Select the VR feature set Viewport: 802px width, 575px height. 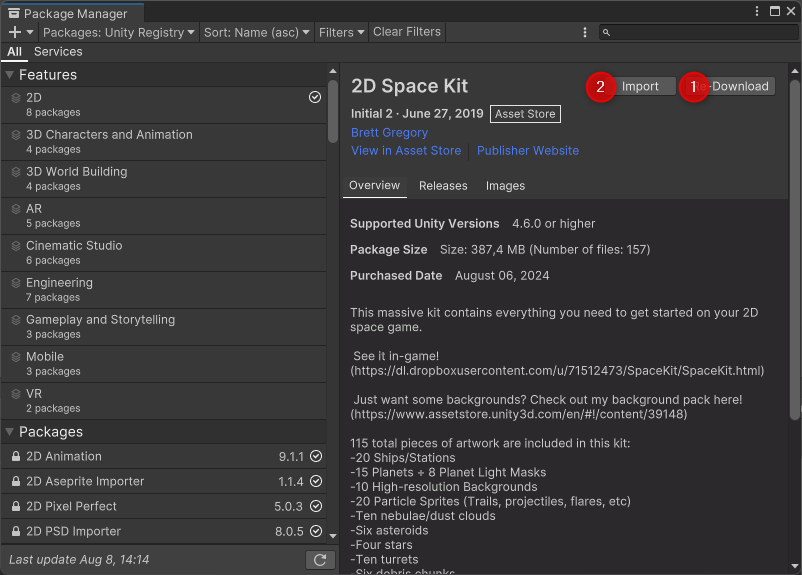click(164, 401)
